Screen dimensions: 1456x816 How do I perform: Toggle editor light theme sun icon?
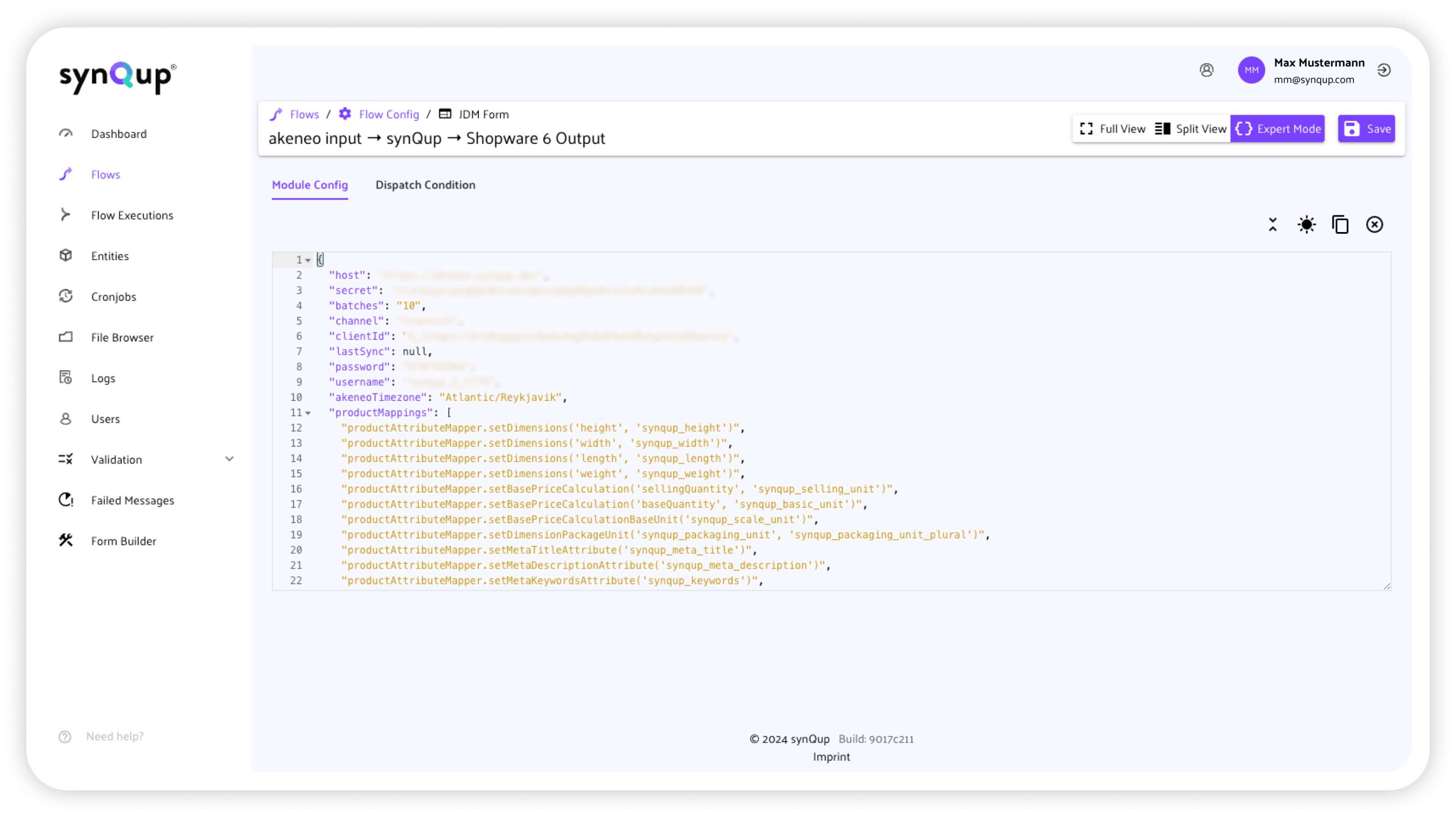pos(1306,225)
